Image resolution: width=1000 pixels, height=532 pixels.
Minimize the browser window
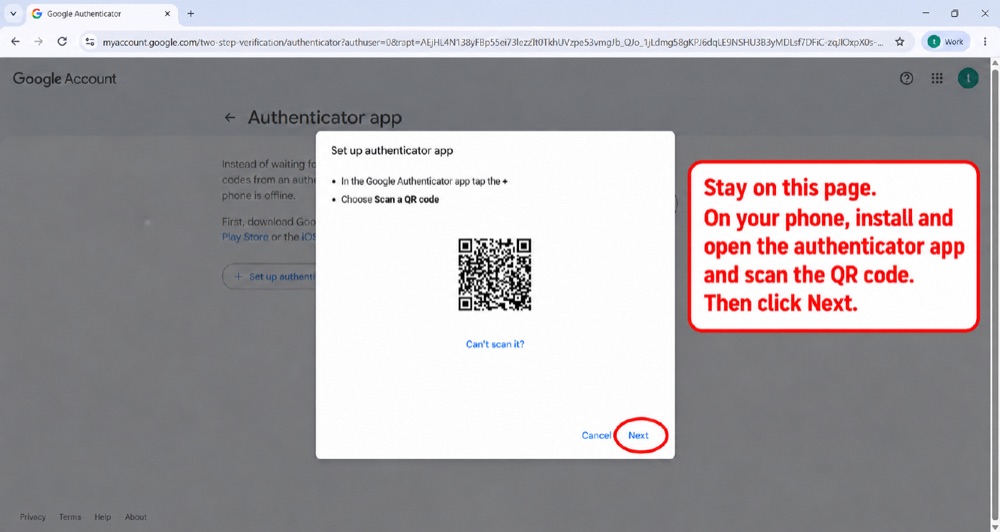coord(925,13)
